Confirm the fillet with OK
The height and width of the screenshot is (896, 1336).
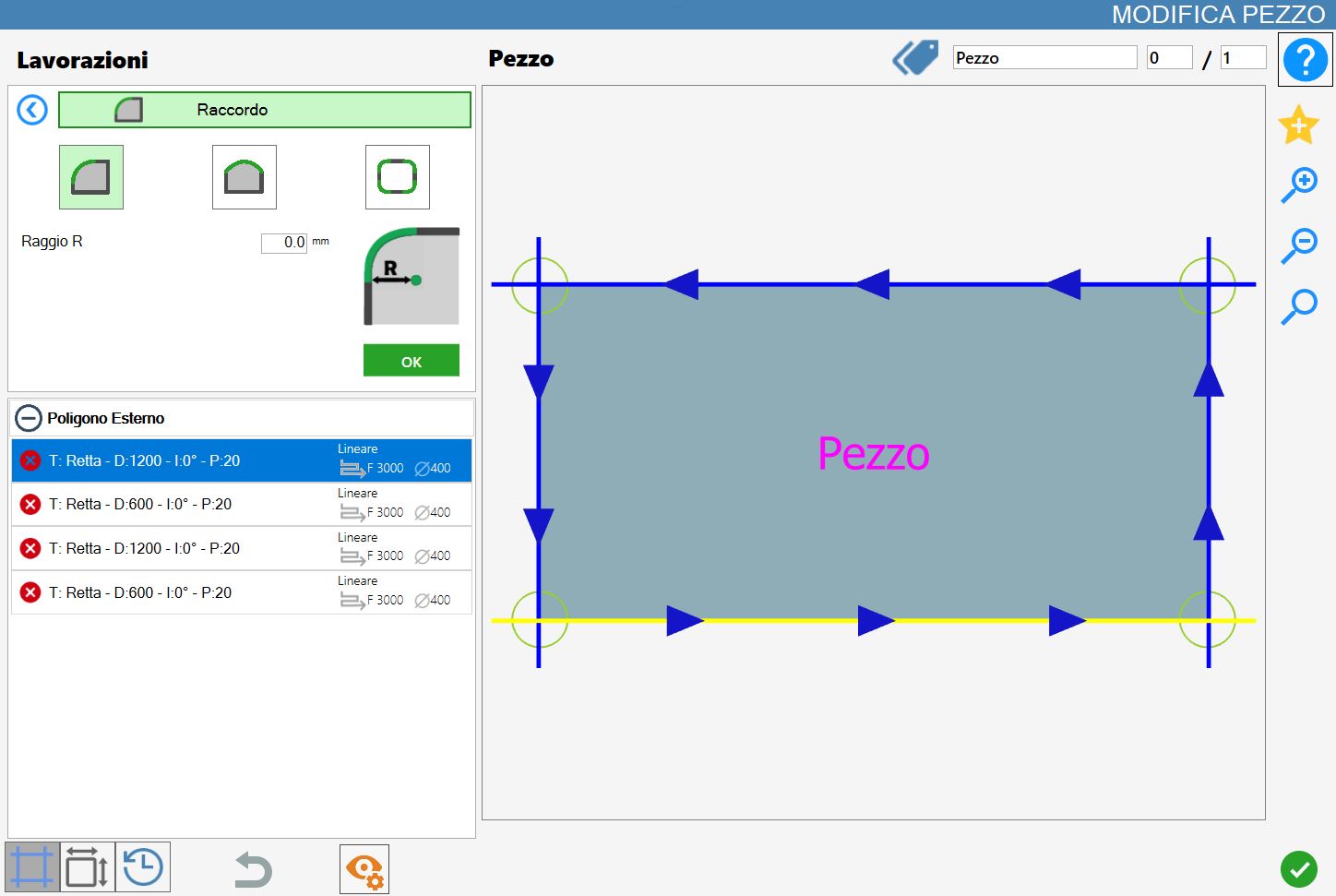pos(412,361)
